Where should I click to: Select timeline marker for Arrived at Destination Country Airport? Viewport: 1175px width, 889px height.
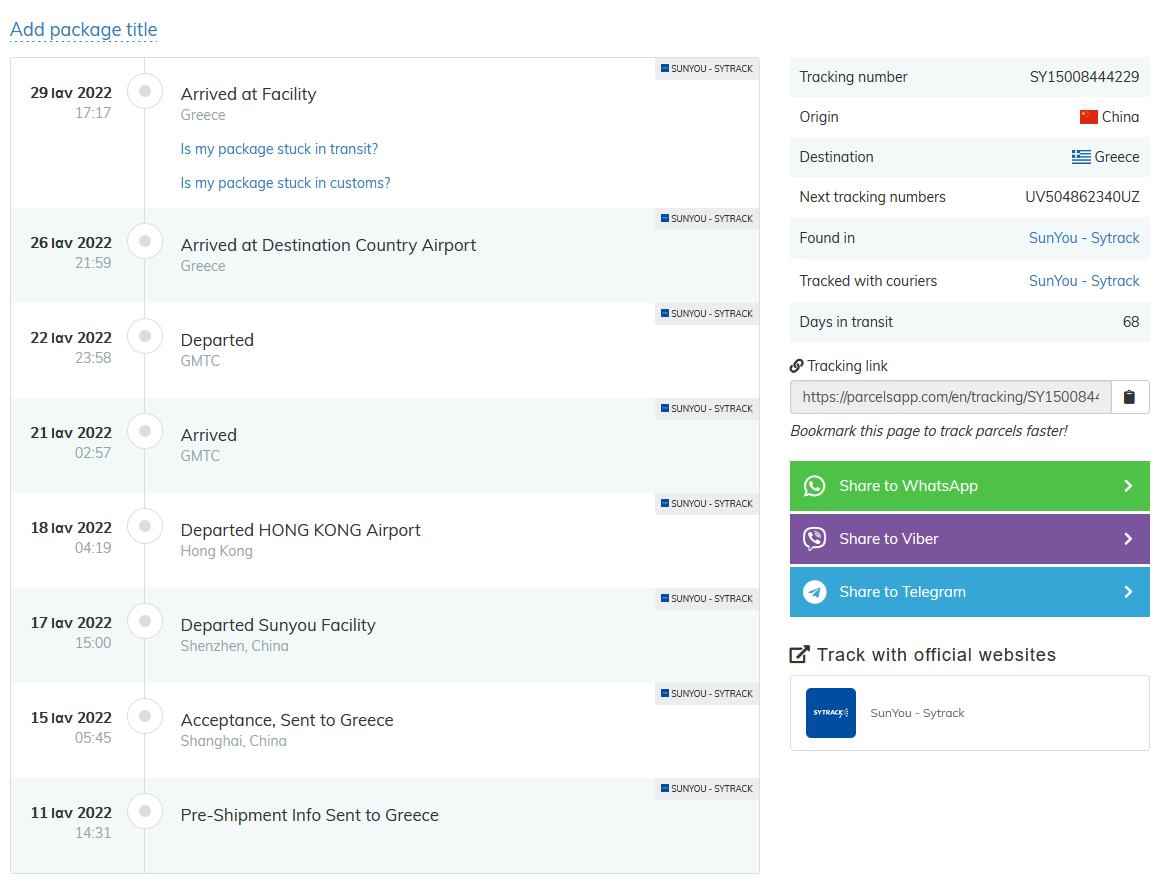145,241
